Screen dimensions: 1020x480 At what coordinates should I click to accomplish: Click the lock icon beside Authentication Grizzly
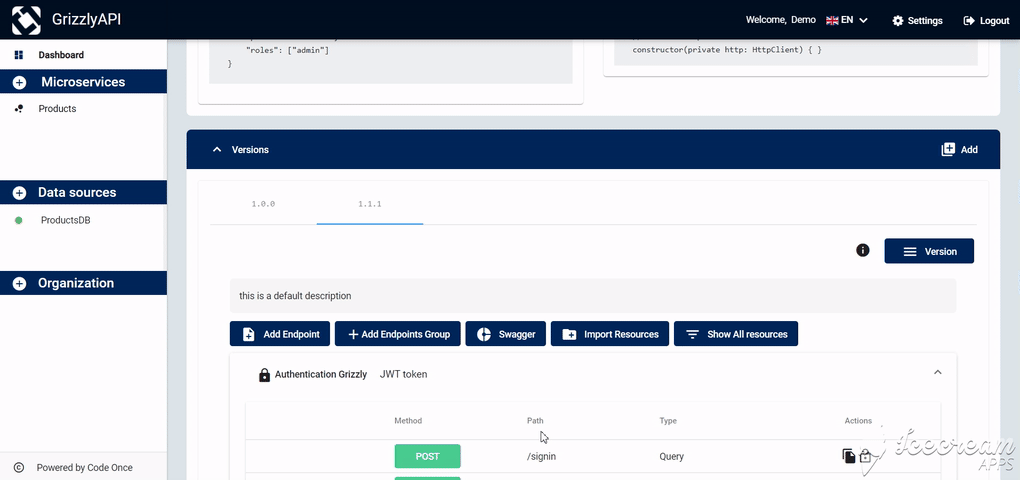pyautogui.click(x=264, y=375)
